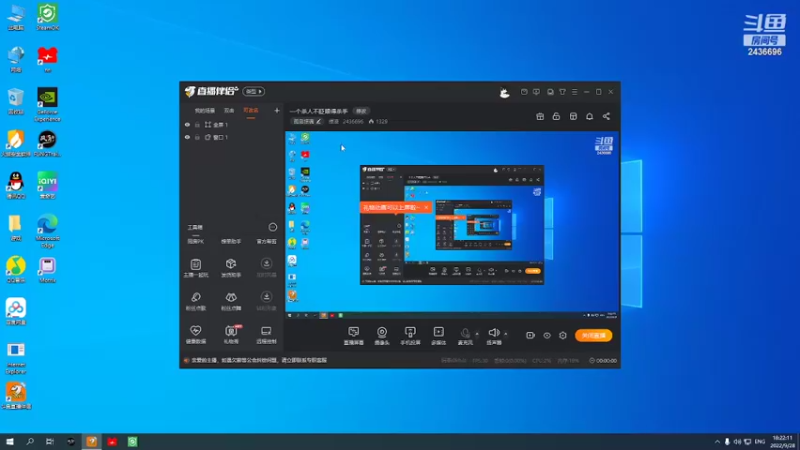Open the square box icon left of bell

(573, 117)
